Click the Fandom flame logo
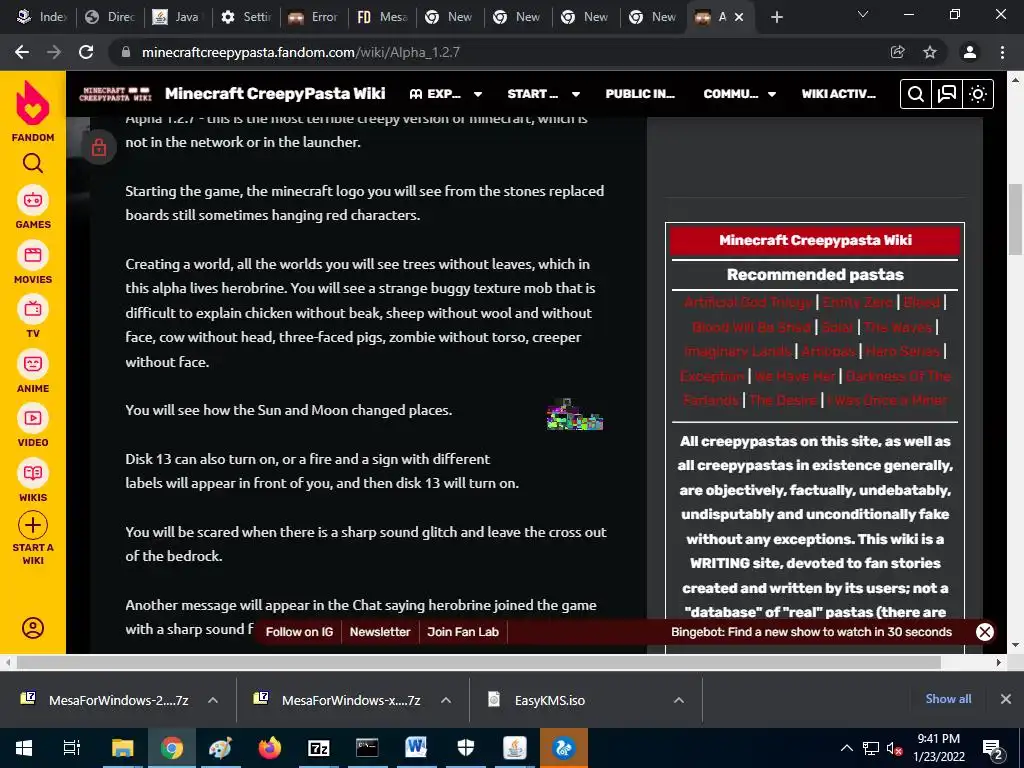 [33, 103]
